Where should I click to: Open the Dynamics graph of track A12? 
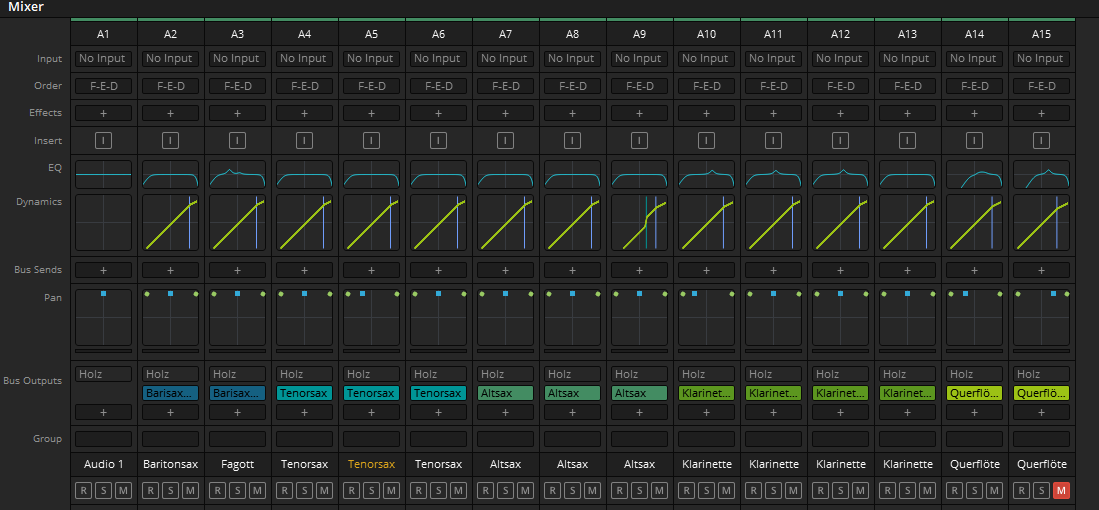(x=840, y=223)
